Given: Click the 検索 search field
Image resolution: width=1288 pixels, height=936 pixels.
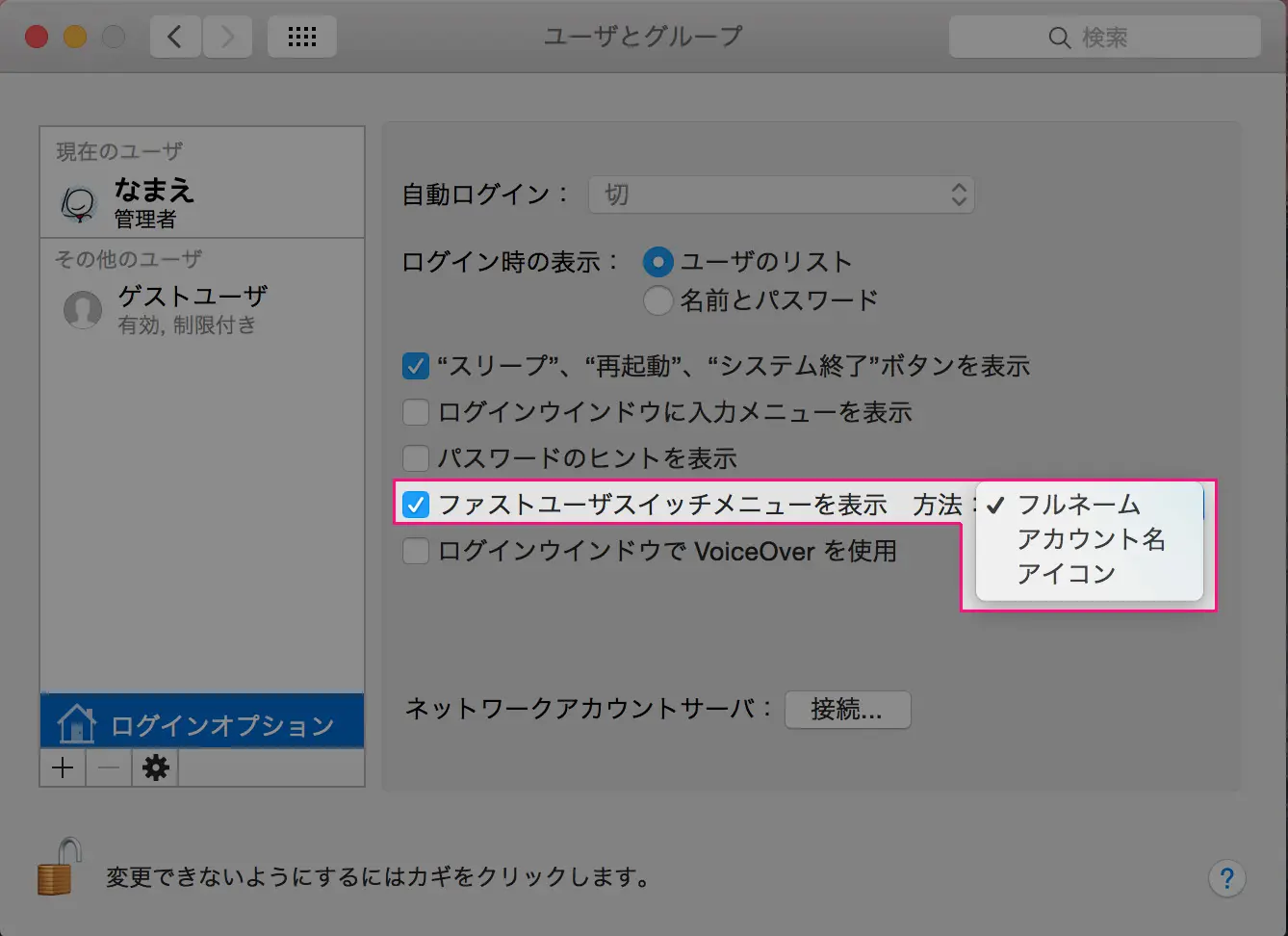Looking at the screenshot, I should pyautogui.click(x=1104, y=38).
